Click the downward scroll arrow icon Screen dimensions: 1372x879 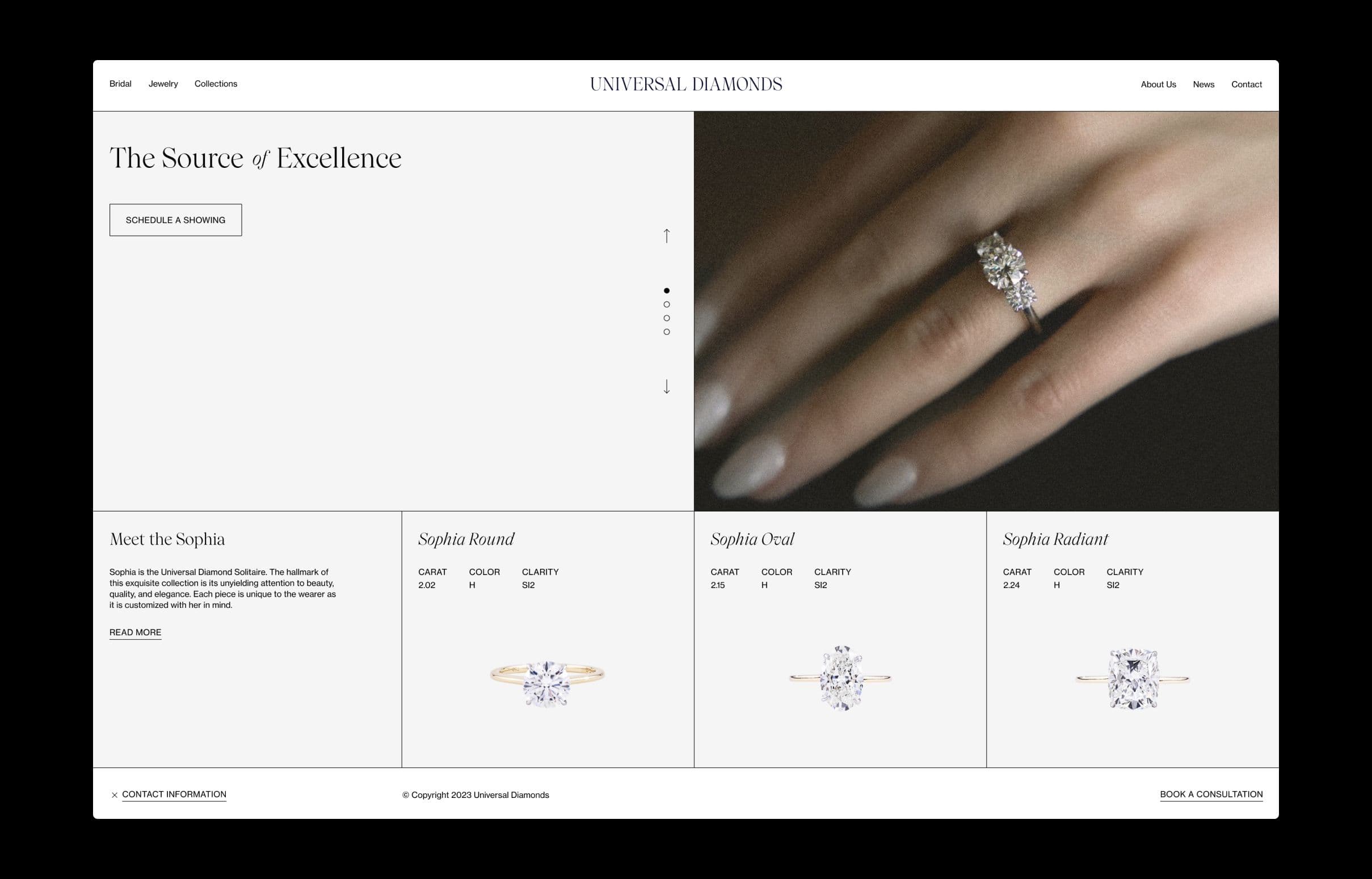[x=666, y=387]
